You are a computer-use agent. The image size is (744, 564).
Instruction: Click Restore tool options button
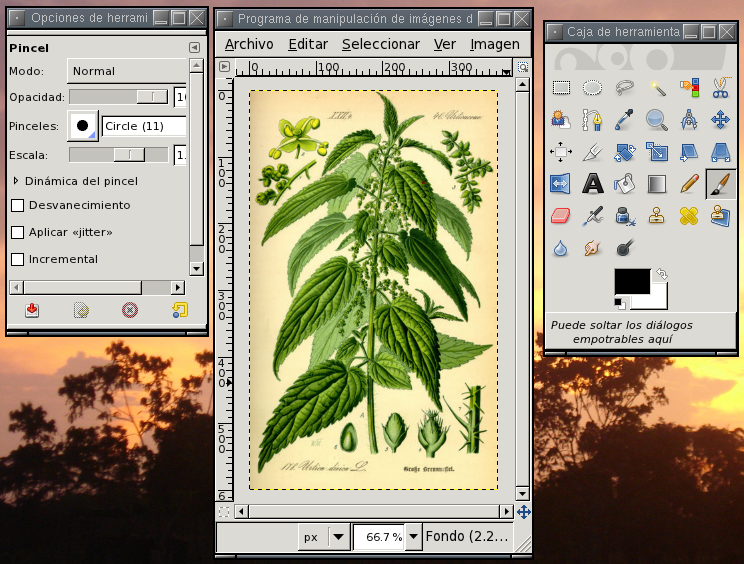(81, 310)
